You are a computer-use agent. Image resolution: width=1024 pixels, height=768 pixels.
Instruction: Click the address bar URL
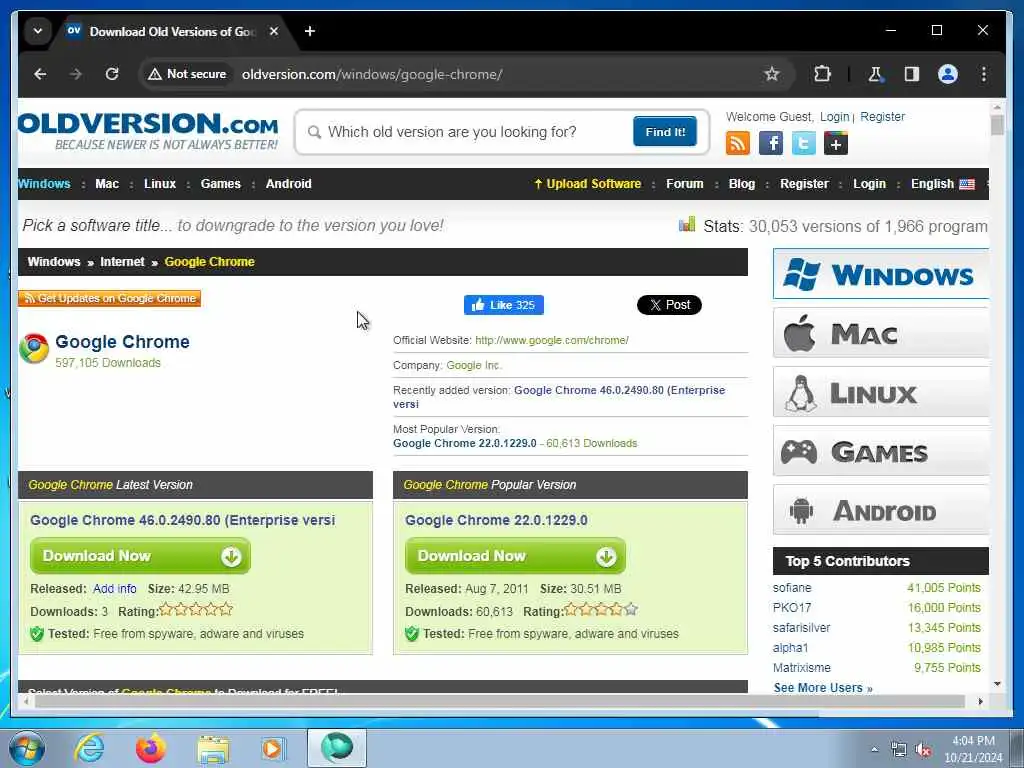[372, 74]
